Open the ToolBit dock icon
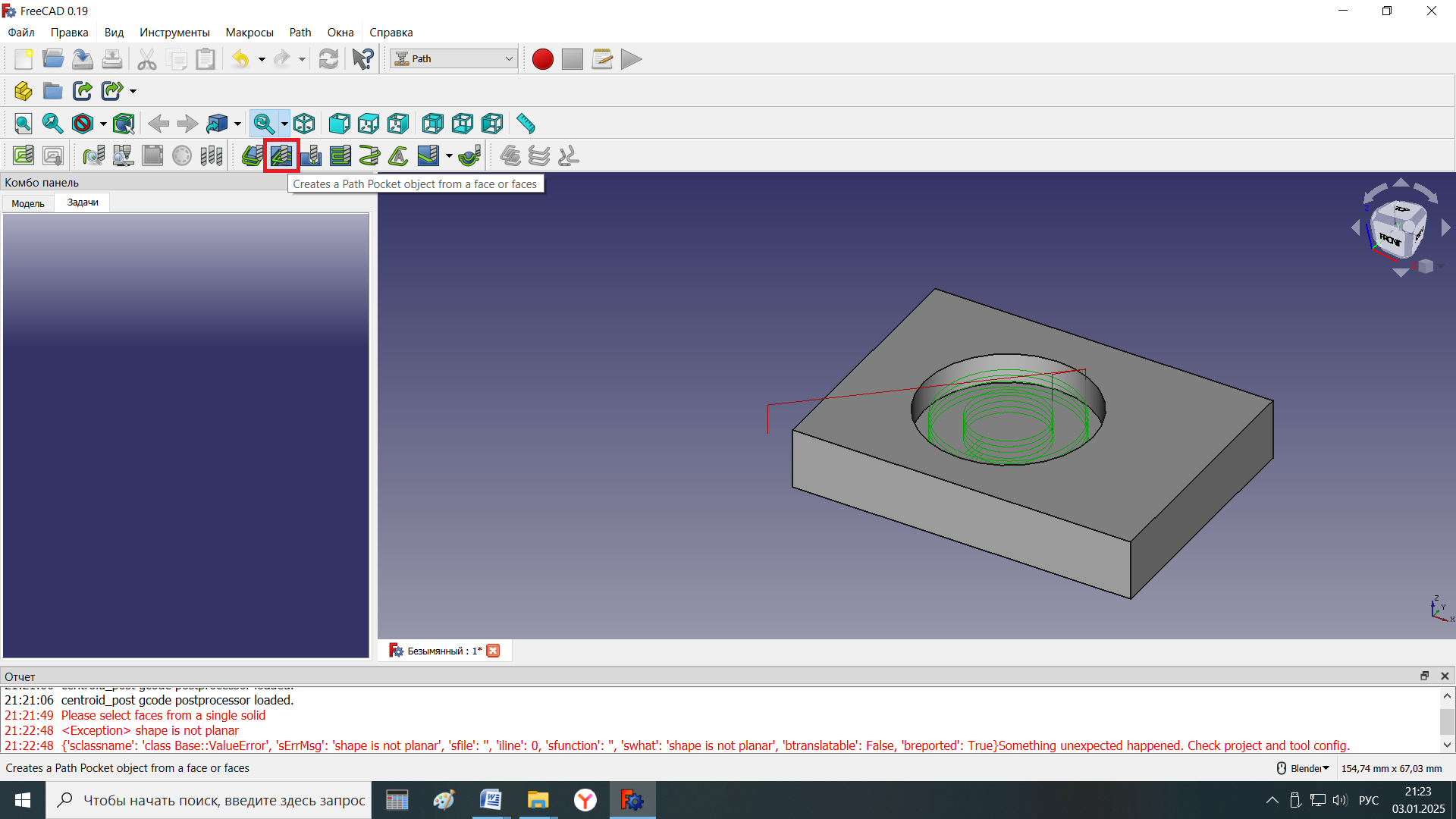 coord(212,156)
